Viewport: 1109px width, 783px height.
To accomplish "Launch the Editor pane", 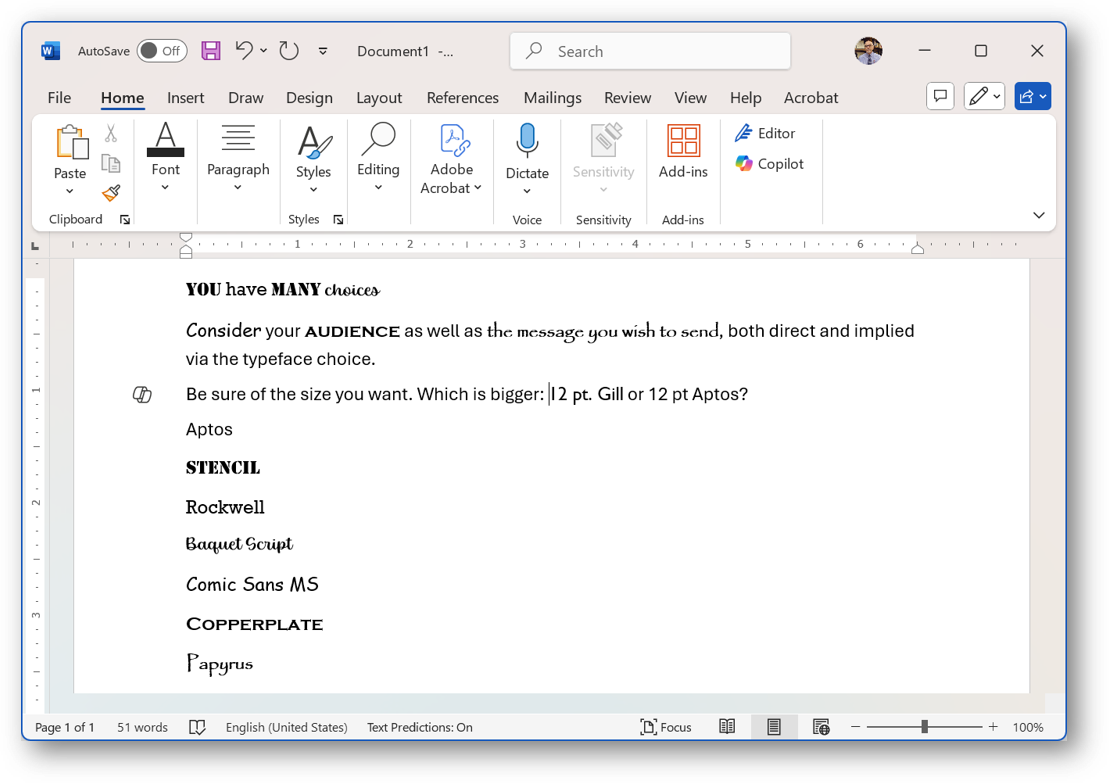I will click(765, 132).
